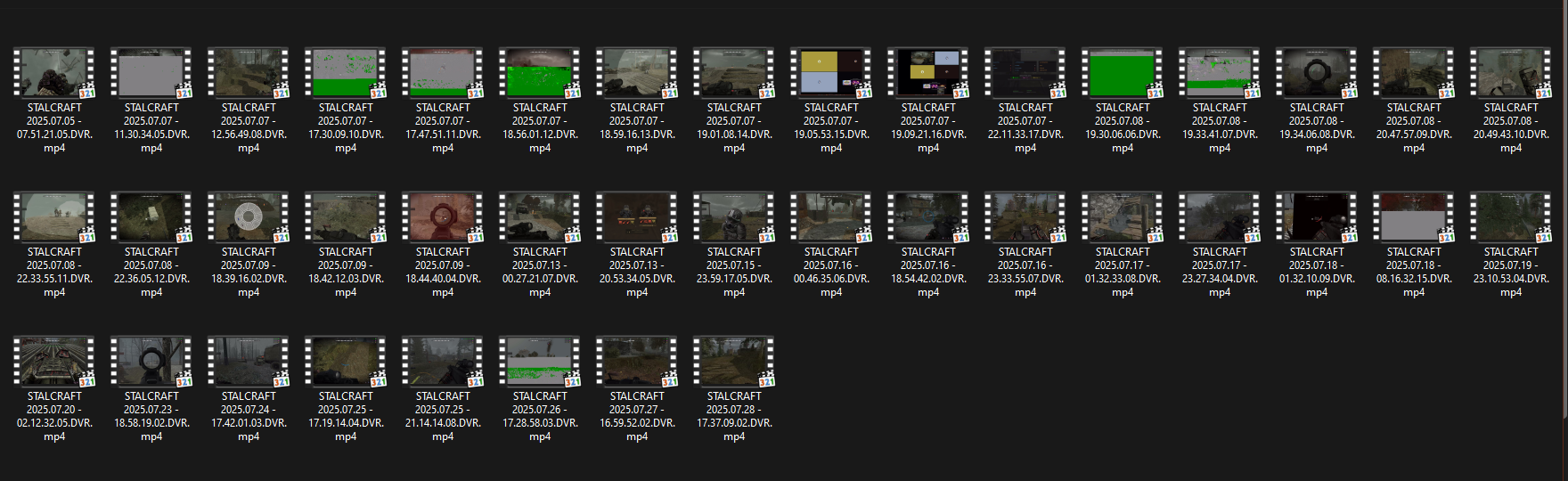This screenshot has height=481, width=1568.
Task: Select video thumbnail STALCRAFT 2025.07.08 - 19.33.41.07
Action: pos(1220,72)
